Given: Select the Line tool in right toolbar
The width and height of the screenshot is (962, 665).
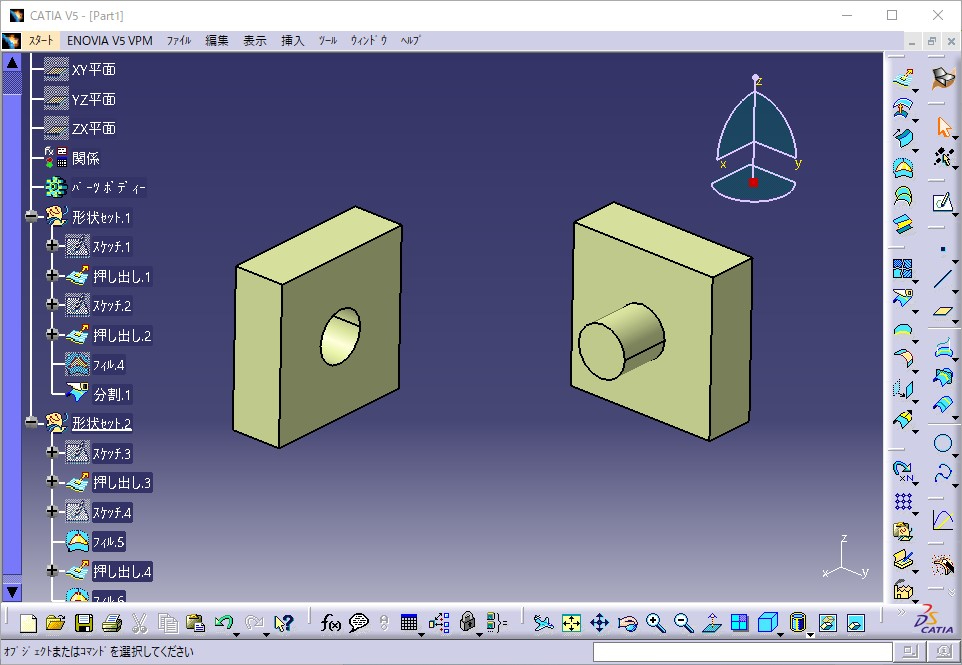Looking at the screenshot, I should [x=942, y=279].
